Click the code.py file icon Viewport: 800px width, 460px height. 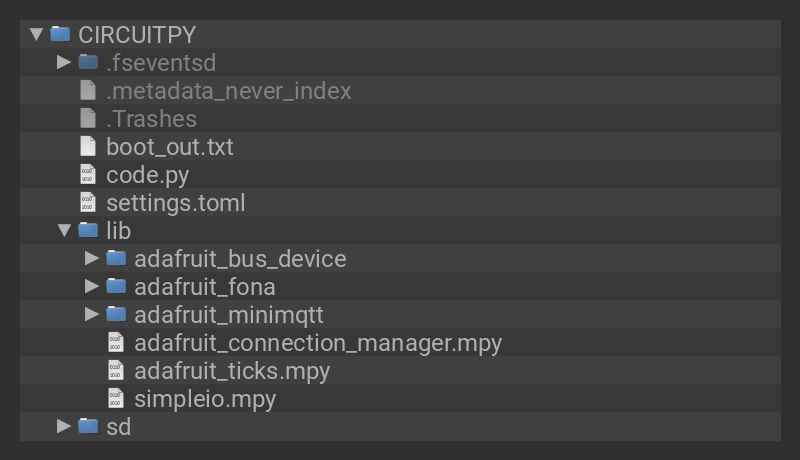88,175
